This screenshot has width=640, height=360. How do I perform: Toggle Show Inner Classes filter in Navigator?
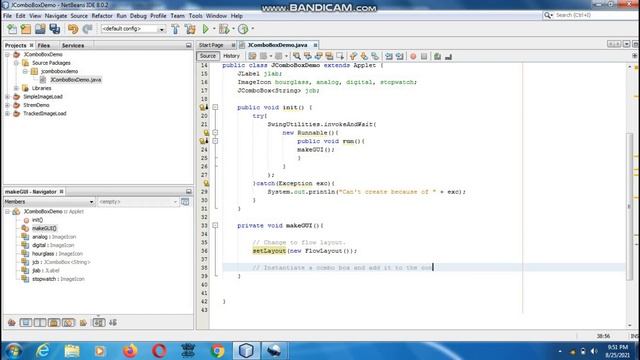[68, 322]
